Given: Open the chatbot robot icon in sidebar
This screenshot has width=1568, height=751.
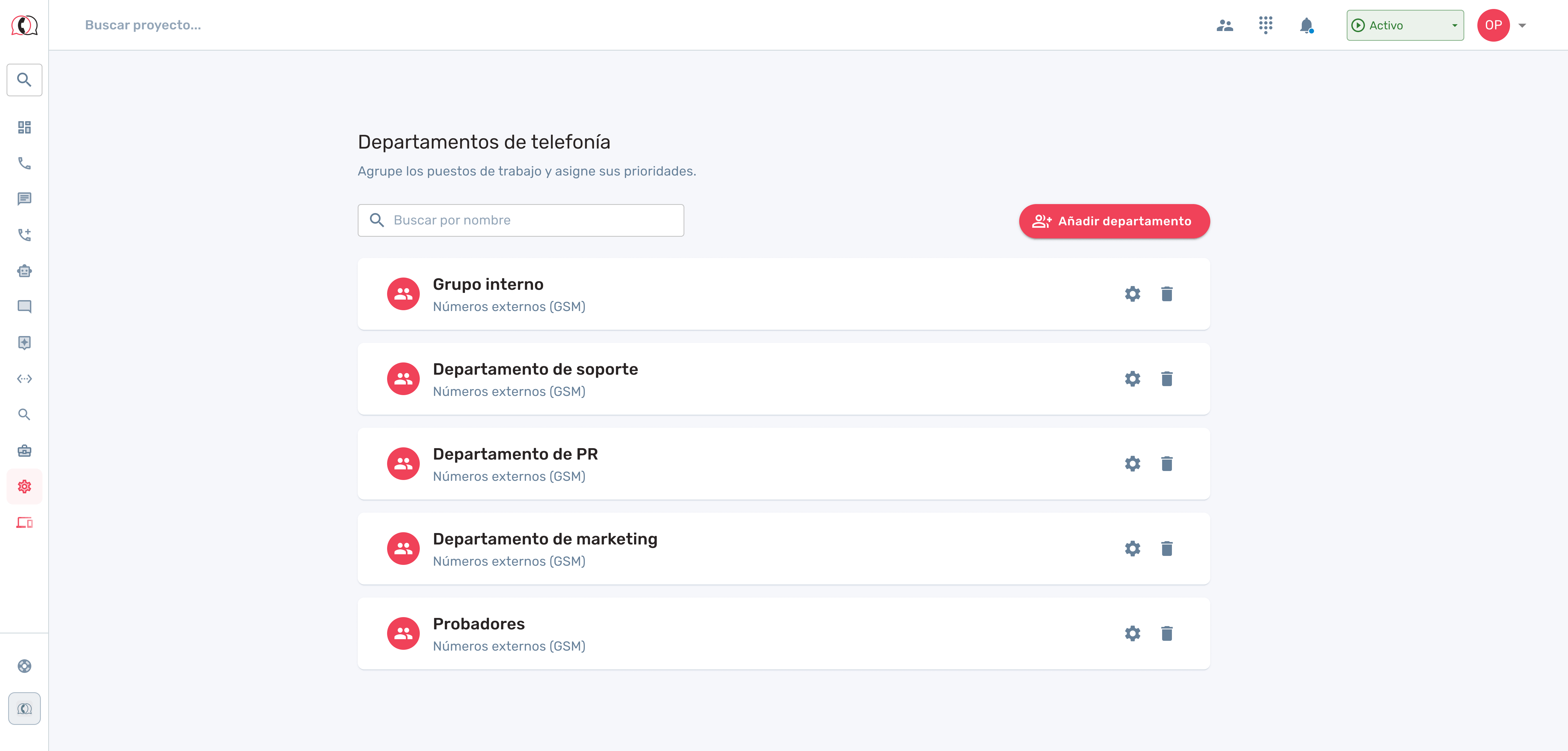Looking at the screenshot, I should [x=24, y=271].
